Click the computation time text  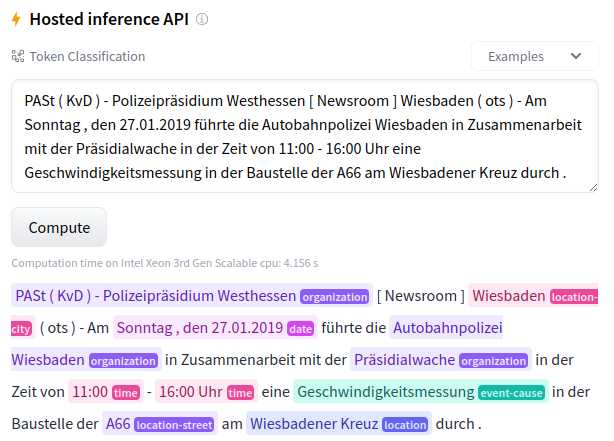coord(164,263)
